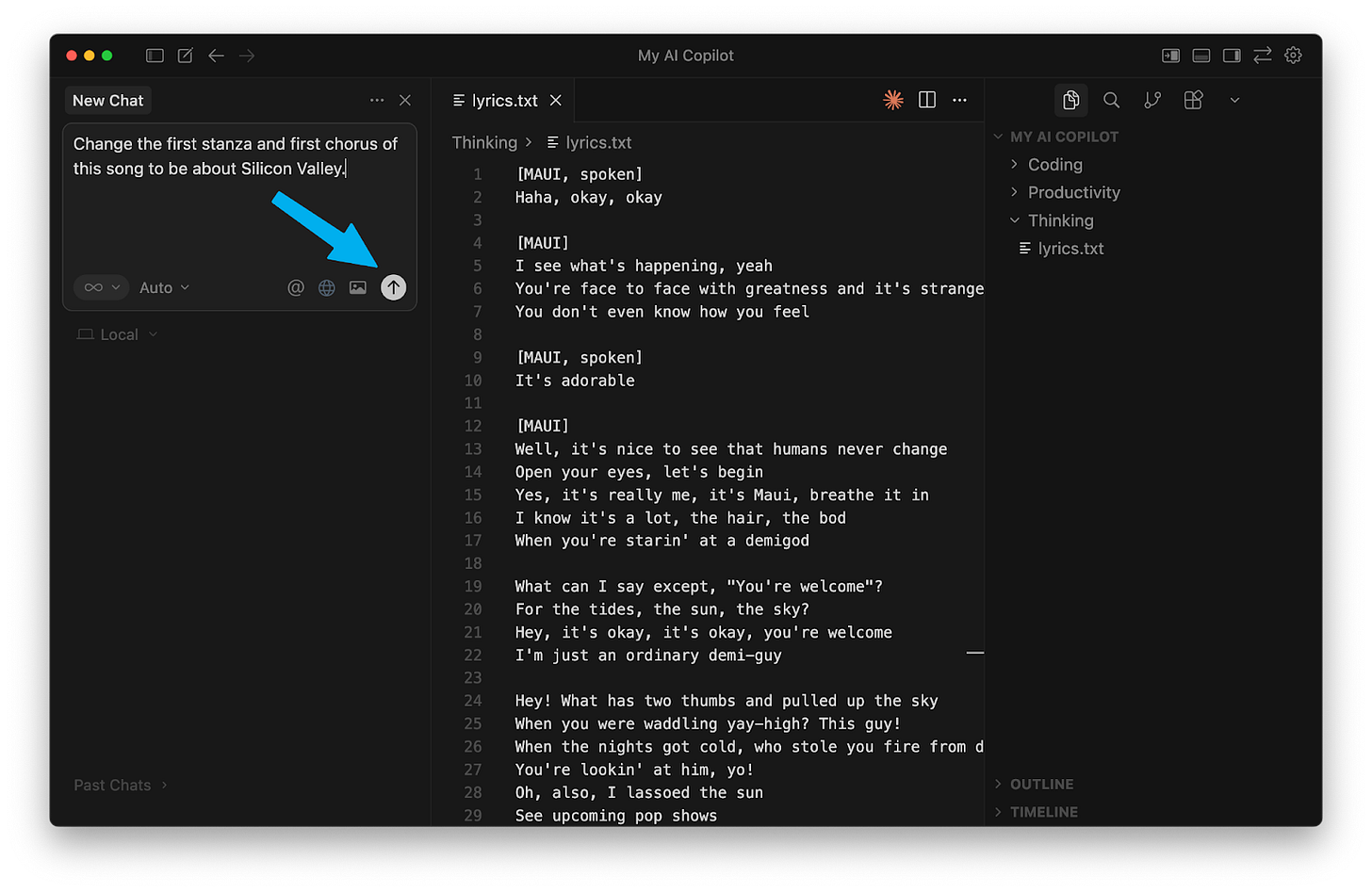The width and height of the screenshot is (1372, 892).
Task: Click the orange starburst AI icon
Action: pyautogui.click(x=893, y=100)
